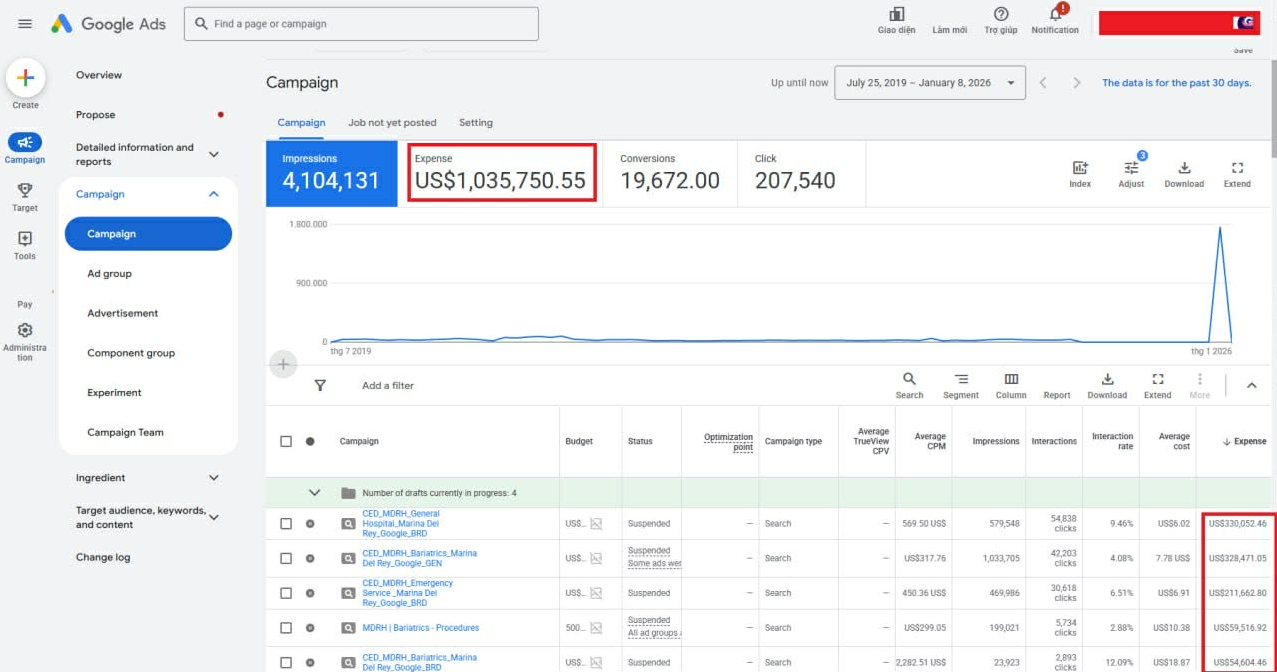Viewport: 1277px width, 672px height.
Task: Open Tools icon in left rail
Action: (x=25, y=239)
